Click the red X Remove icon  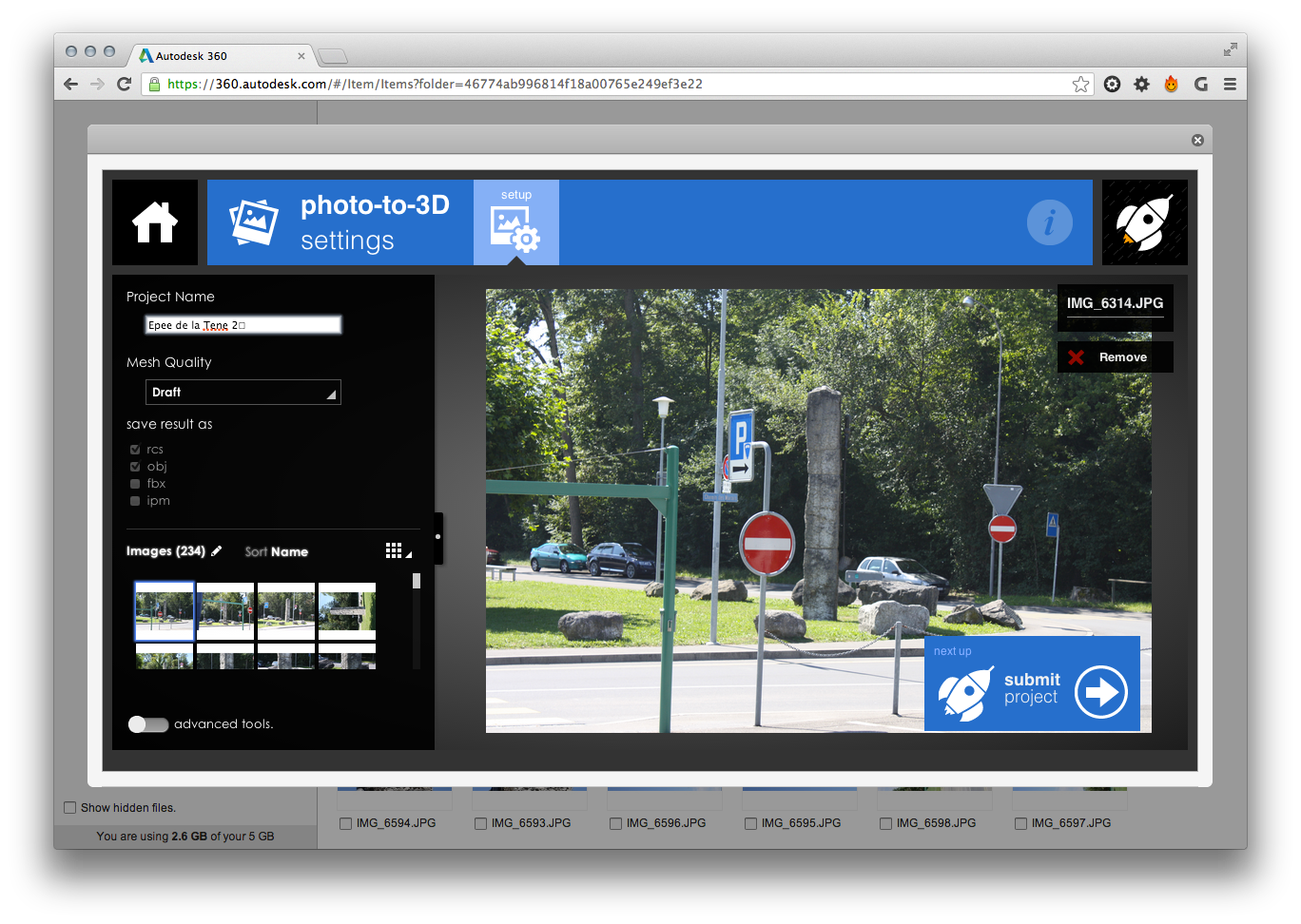point(1076,357)
